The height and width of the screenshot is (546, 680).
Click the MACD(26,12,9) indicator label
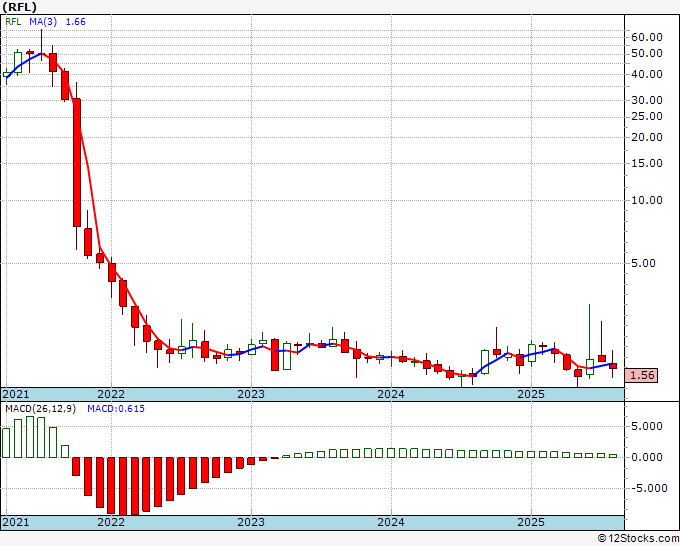point(40,409)
